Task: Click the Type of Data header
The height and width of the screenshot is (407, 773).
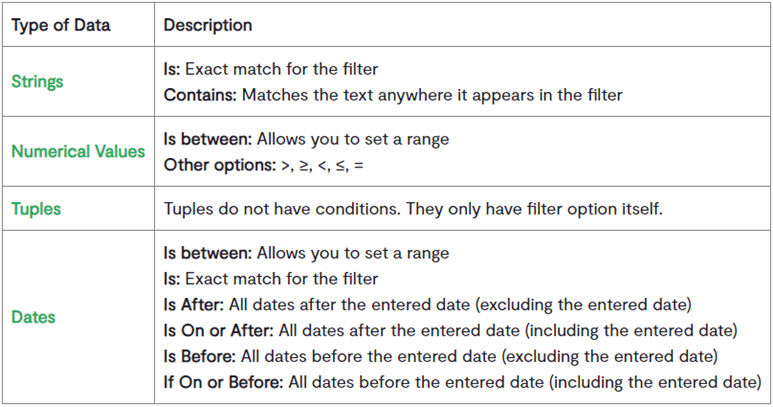Action: coord(61,25)
